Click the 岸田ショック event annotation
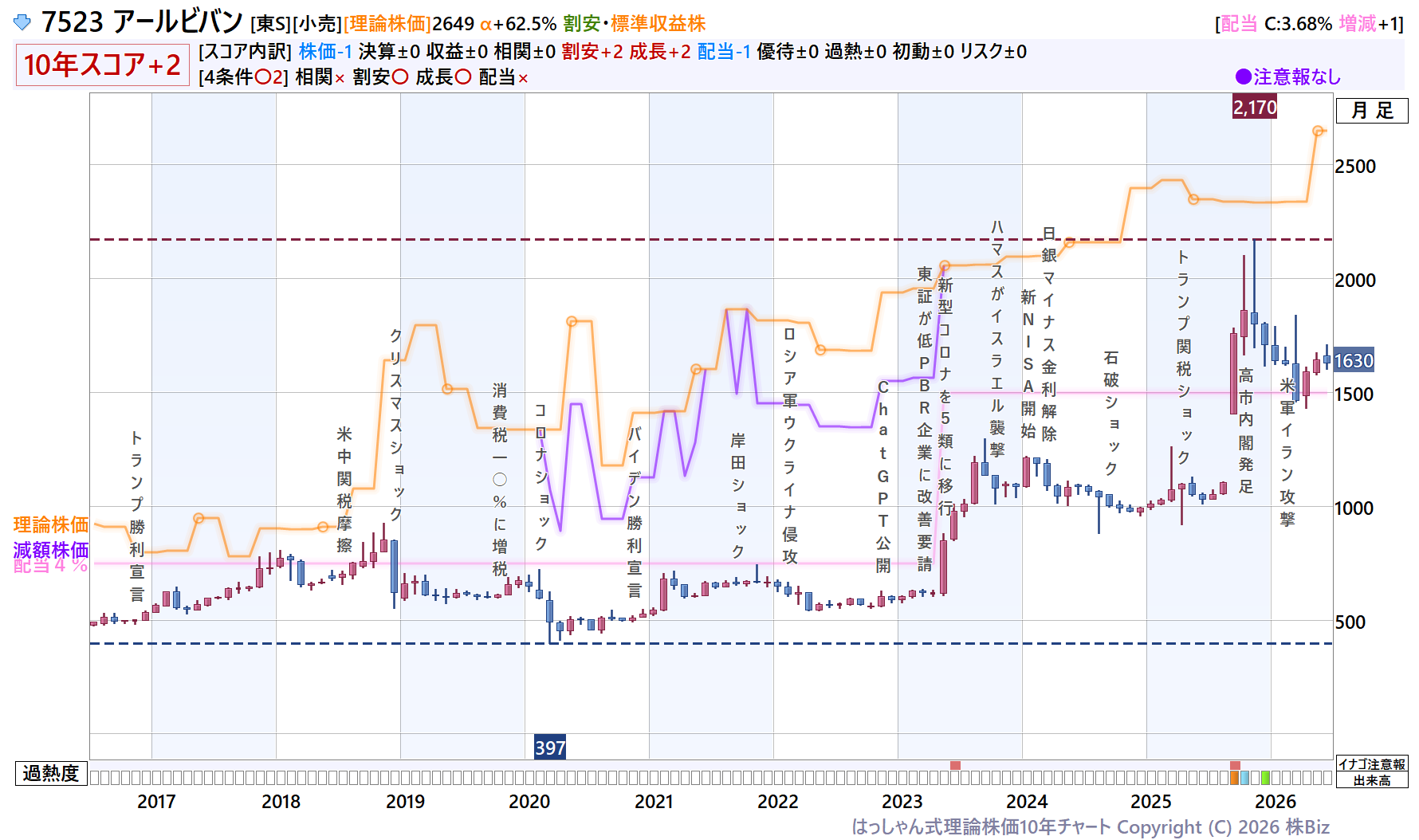This screenshot has height=840, width=1419. point(738,496)
